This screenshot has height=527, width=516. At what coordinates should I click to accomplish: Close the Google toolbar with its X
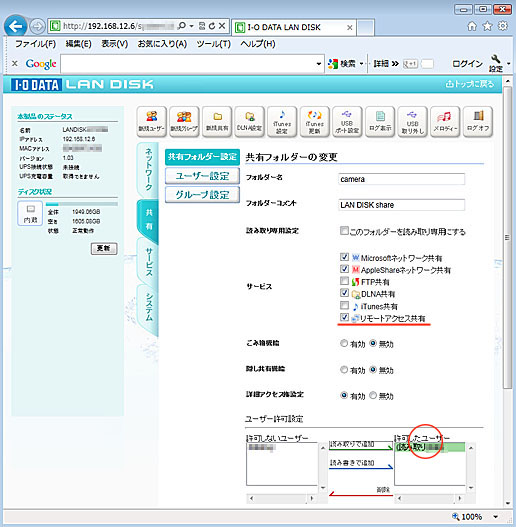[15, 63]
